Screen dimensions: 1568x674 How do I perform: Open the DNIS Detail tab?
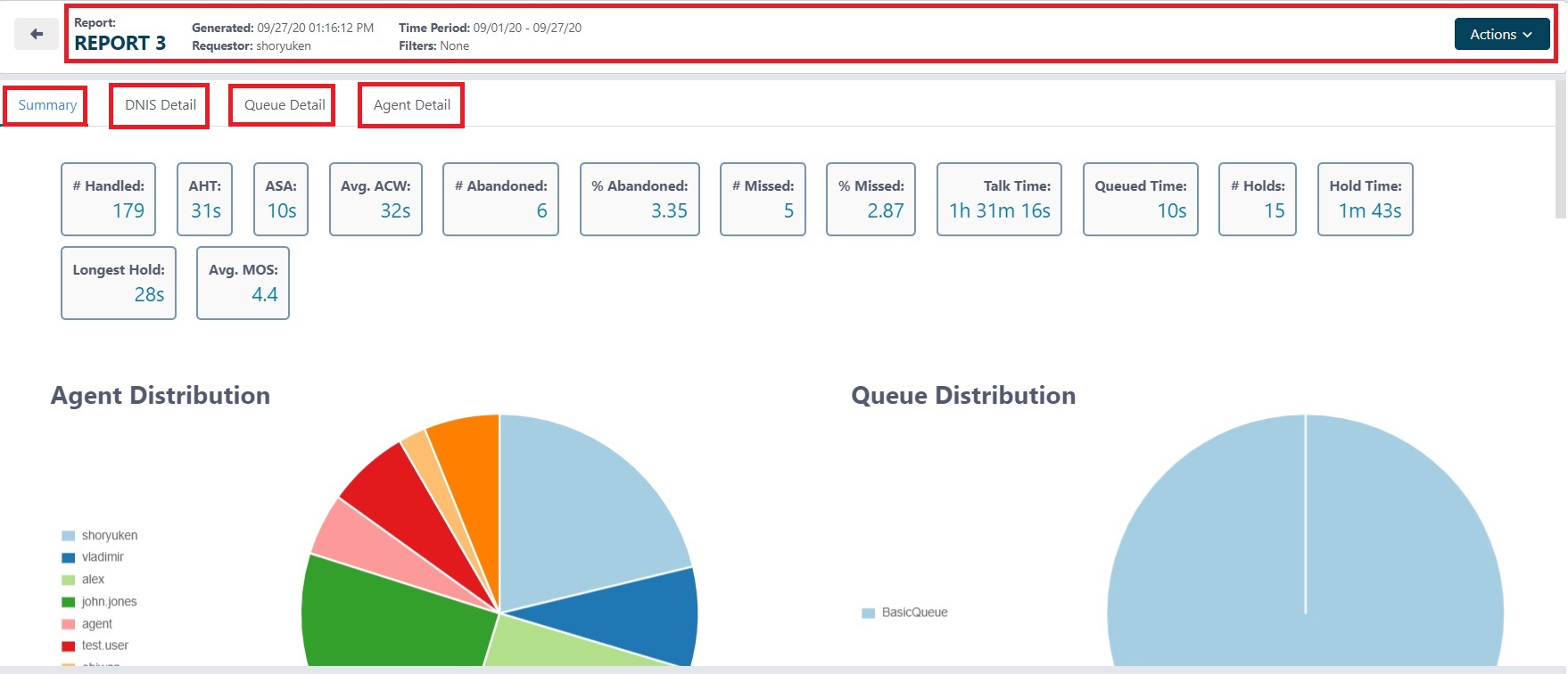tap(161, 105)
